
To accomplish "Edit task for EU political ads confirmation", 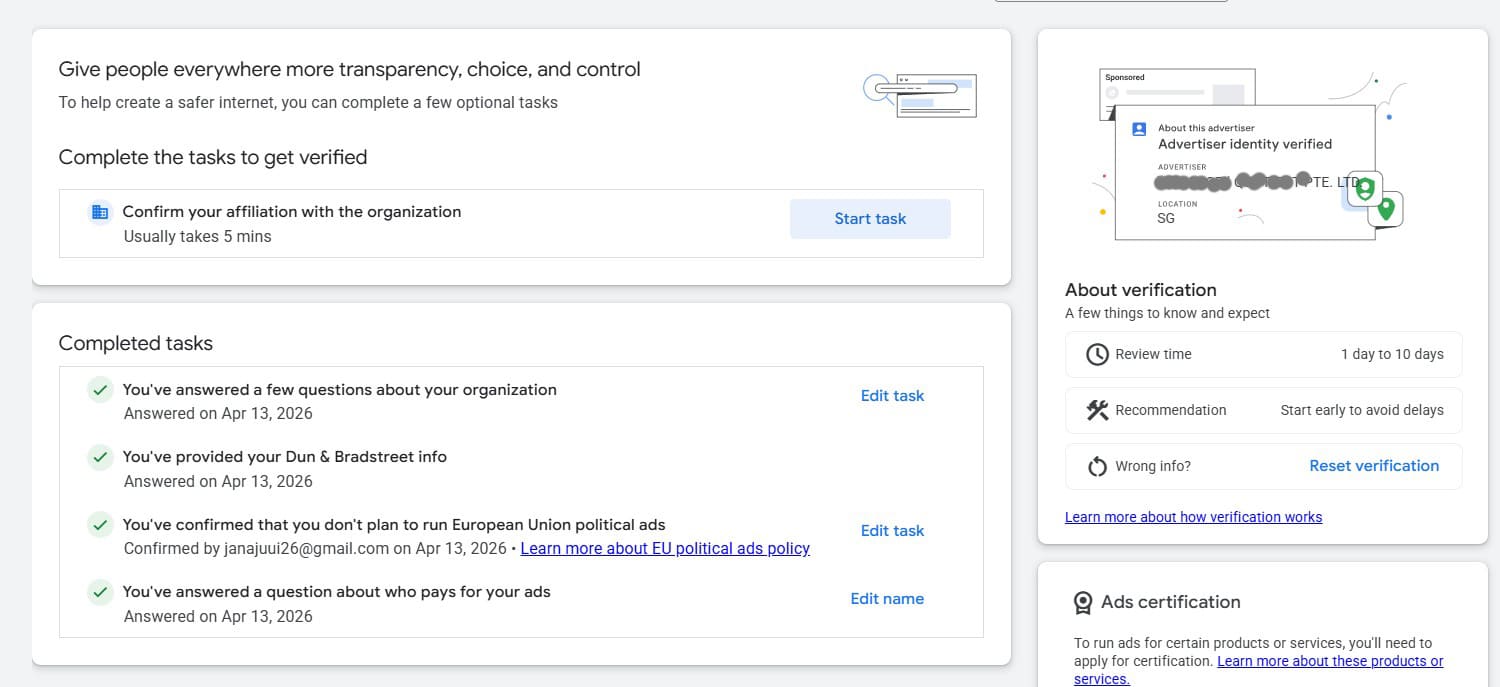I will 892,531.
